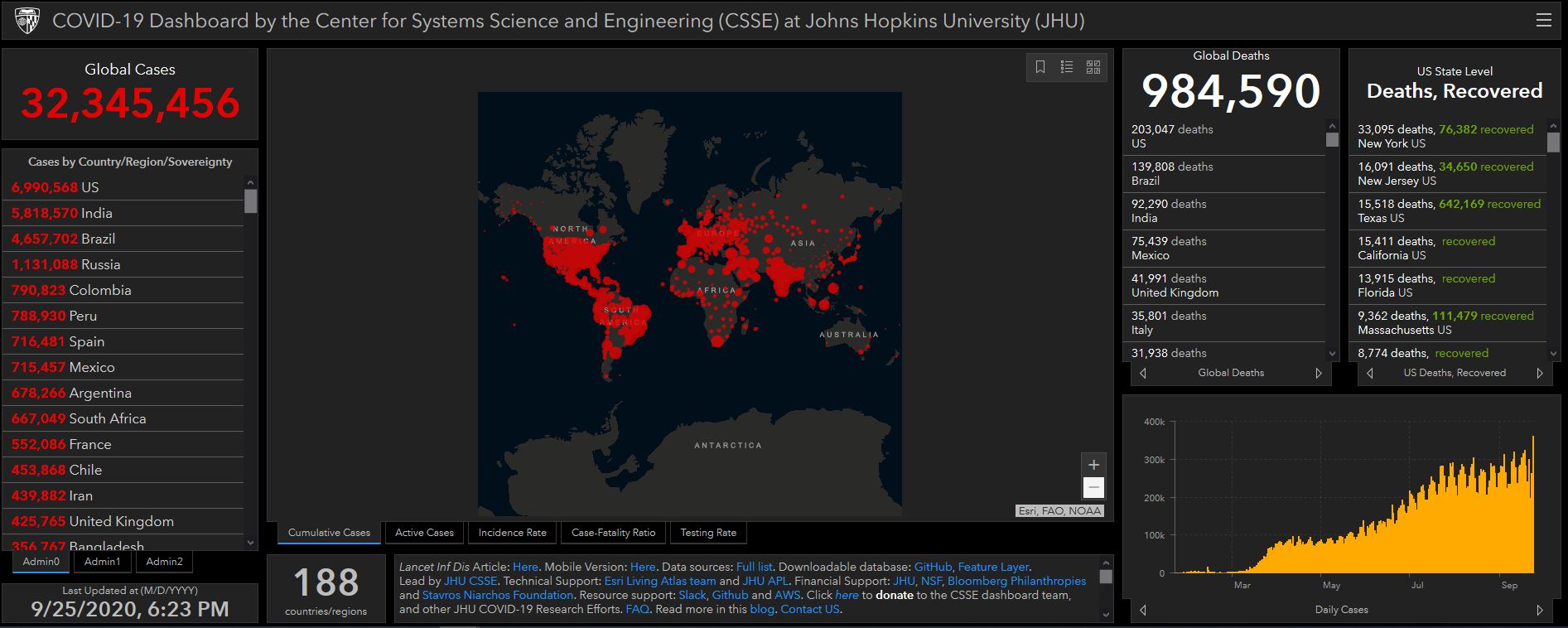Viewport: 1568px width, 628px height.
Task: Open the Contact US link
Action: tap(810, 609)
